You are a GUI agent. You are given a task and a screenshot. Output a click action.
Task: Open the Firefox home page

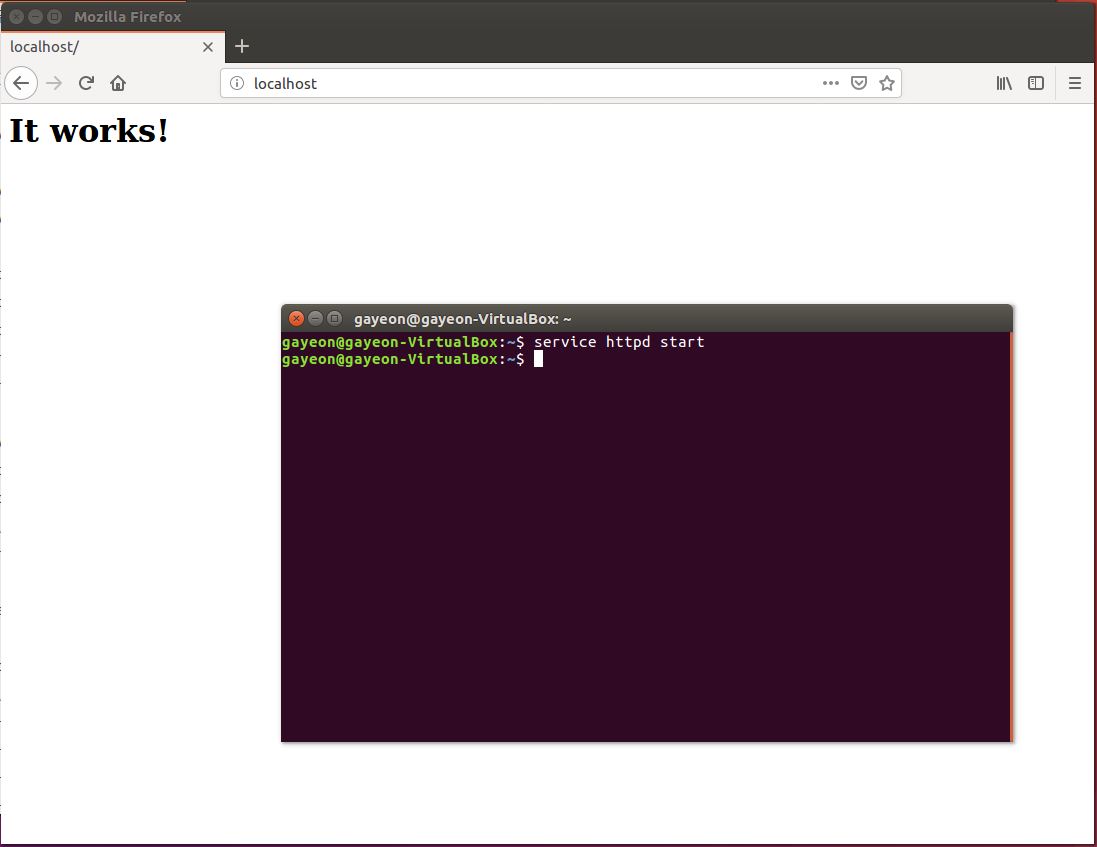pos(117,83)
